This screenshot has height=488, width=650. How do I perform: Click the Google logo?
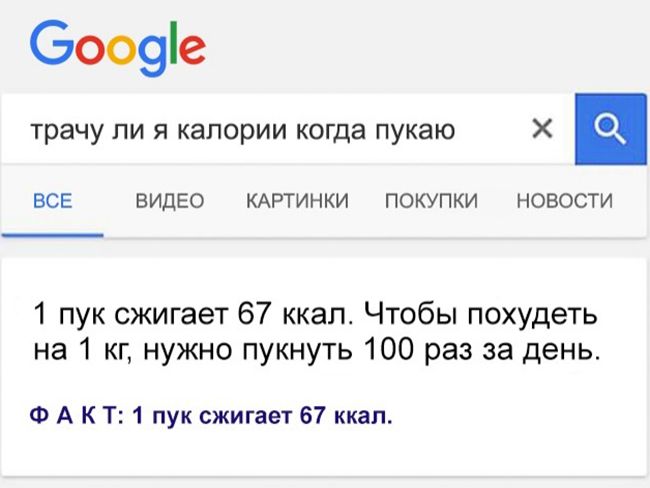(118, 48)
